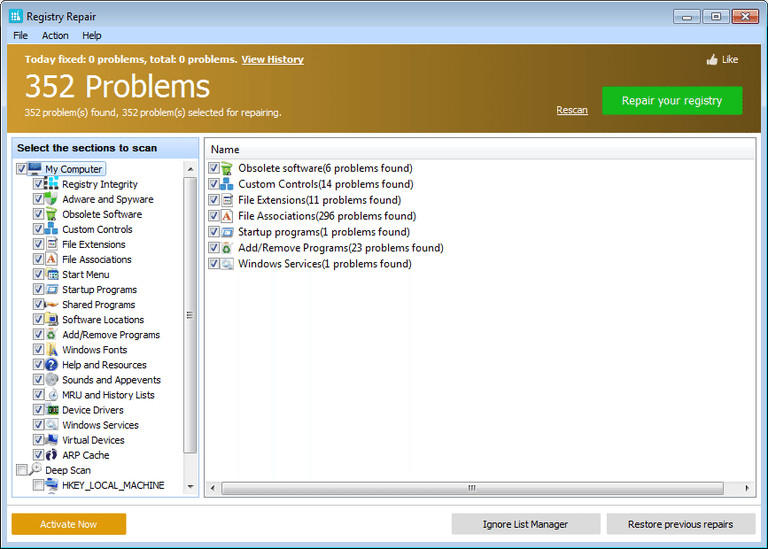
Task: Click the Adware and Spyware shield icon
Action: 51,199
